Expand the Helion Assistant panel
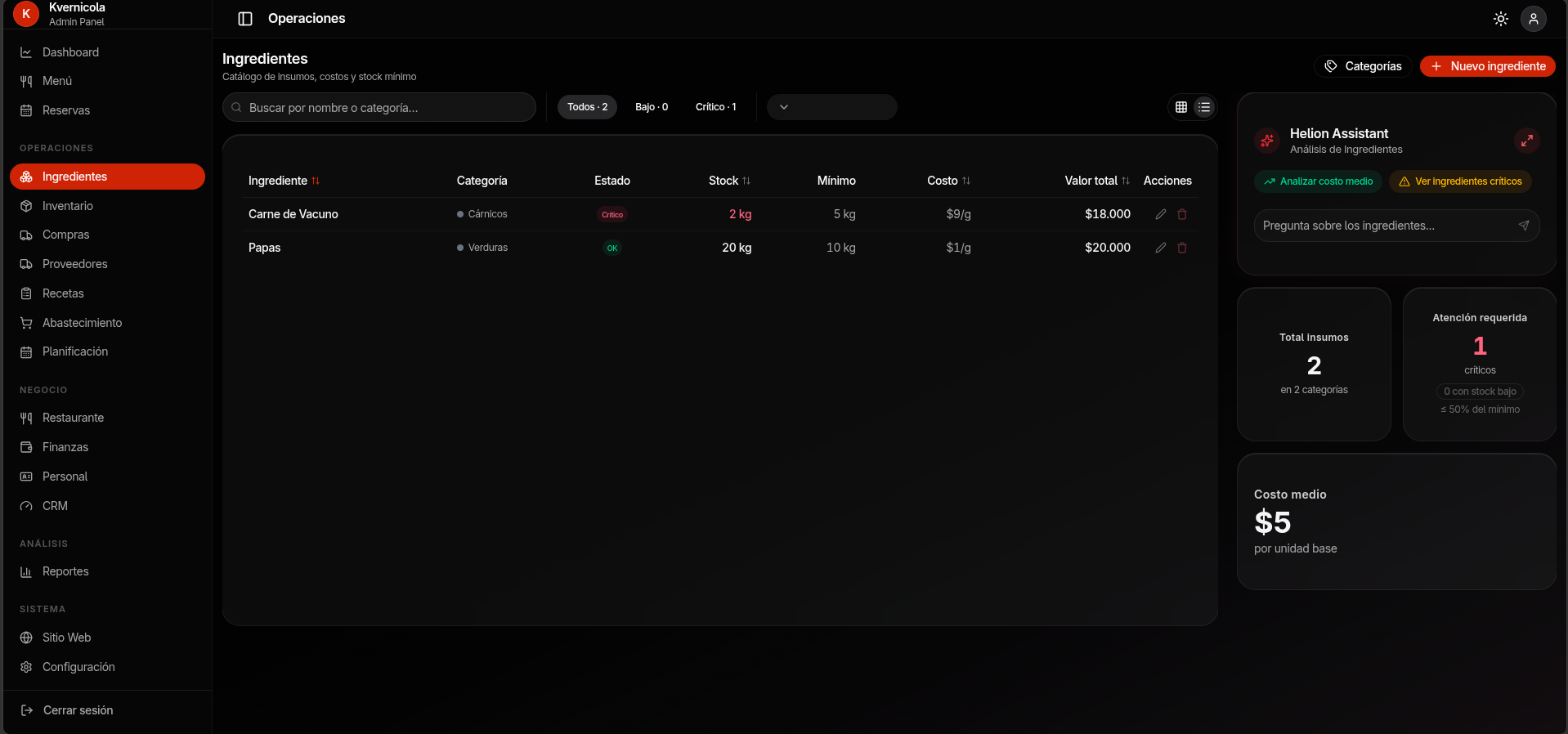 point(1526,141)
